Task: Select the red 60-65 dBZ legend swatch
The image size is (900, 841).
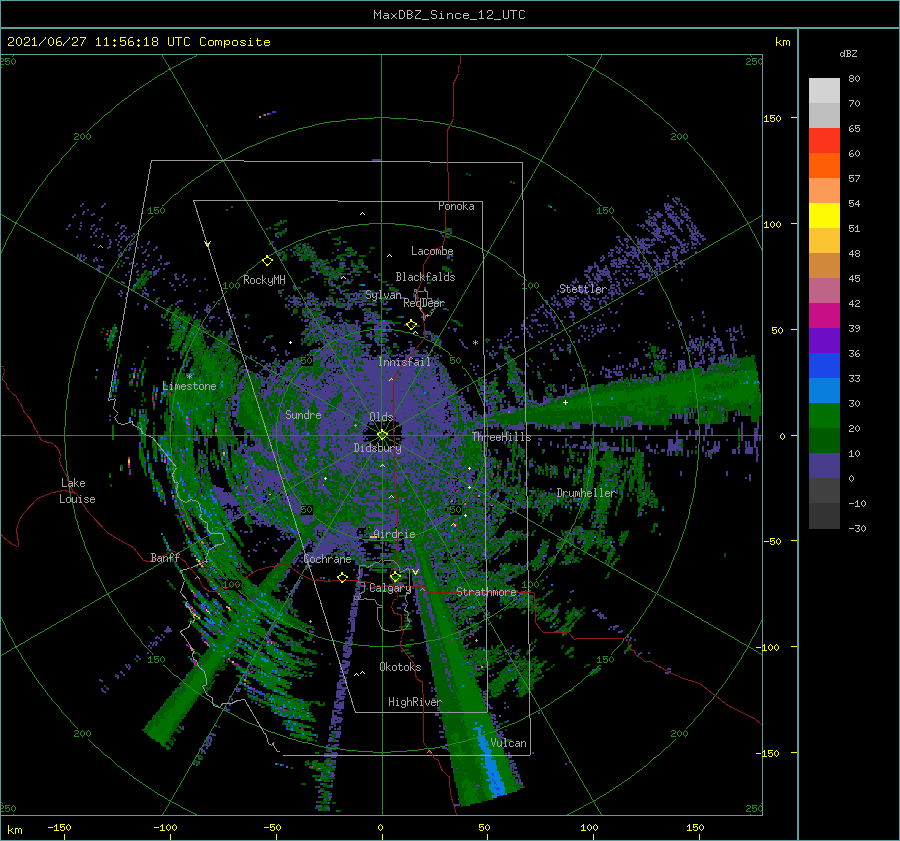Action: click(x=824, y=141)
